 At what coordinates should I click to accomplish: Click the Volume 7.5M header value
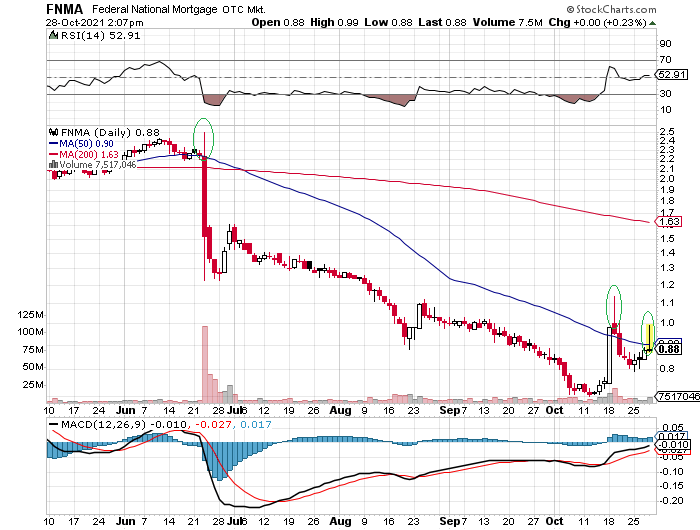pyautogui.click(x=508, y=22)
